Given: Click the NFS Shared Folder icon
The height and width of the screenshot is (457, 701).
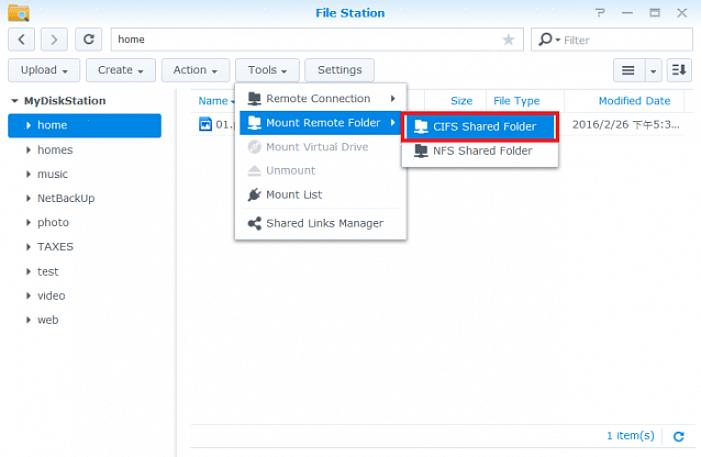Looking at the screenshot, I should tap(421, 151).
